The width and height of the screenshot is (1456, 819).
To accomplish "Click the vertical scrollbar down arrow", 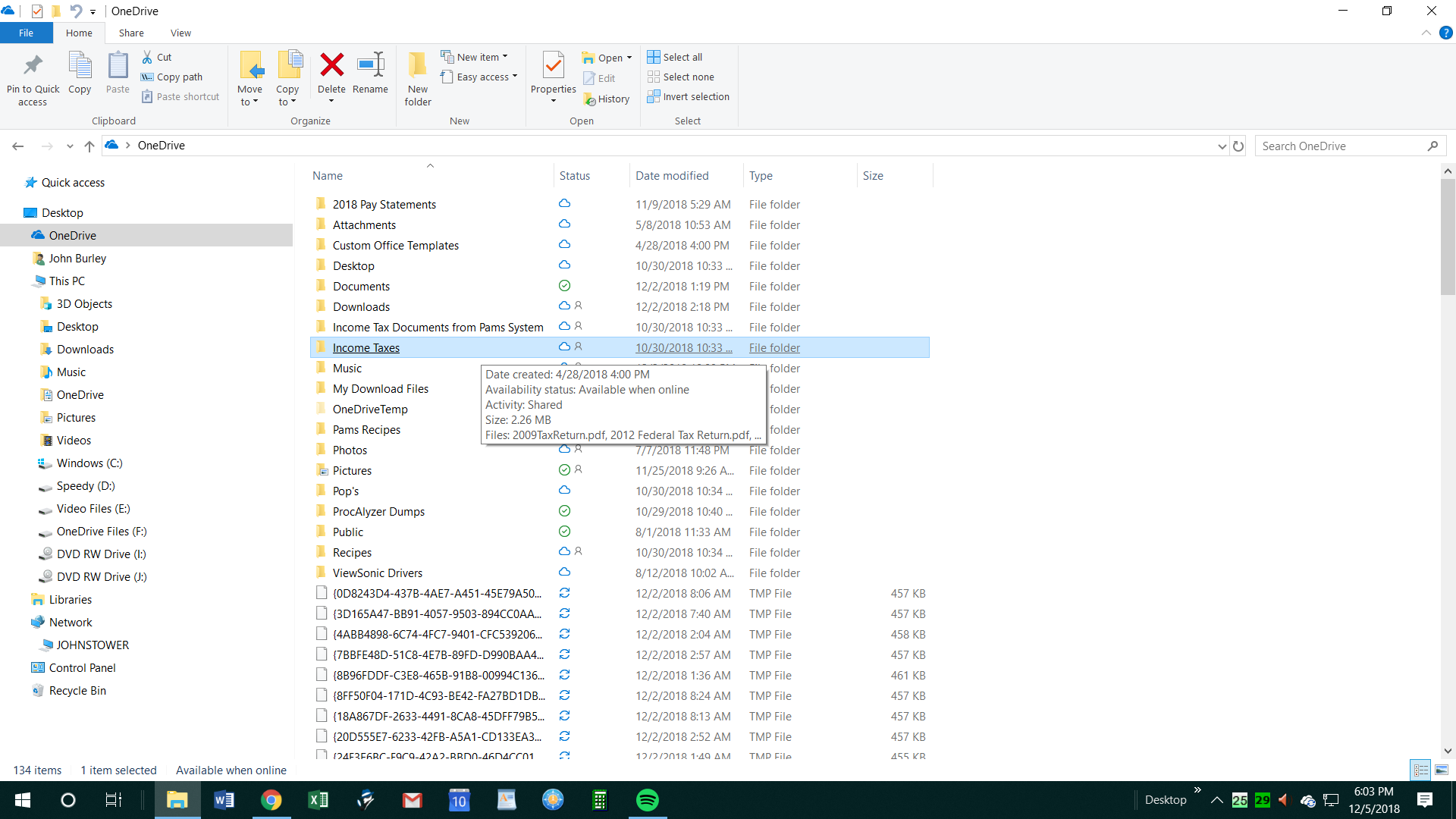I will click(1448, 751).
